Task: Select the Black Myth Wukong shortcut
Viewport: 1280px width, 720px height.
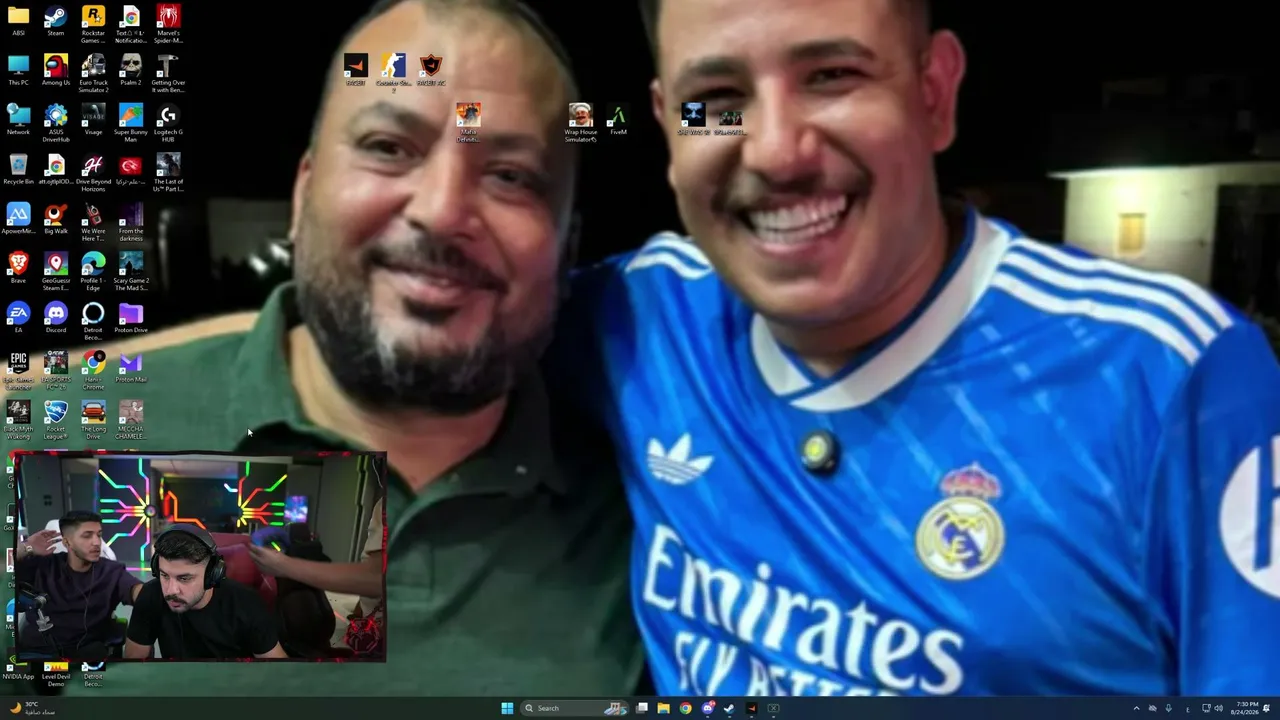Action: (x=18, y=419)
